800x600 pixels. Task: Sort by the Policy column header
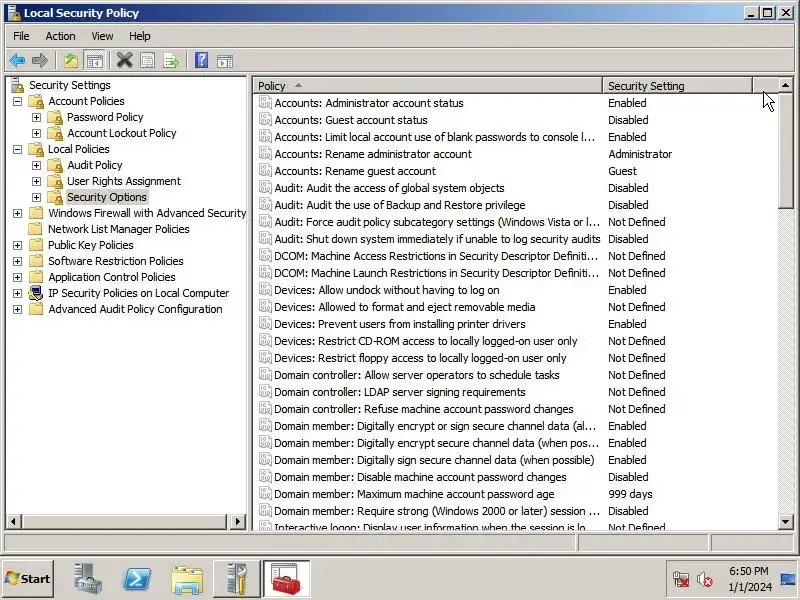point(428,86)
